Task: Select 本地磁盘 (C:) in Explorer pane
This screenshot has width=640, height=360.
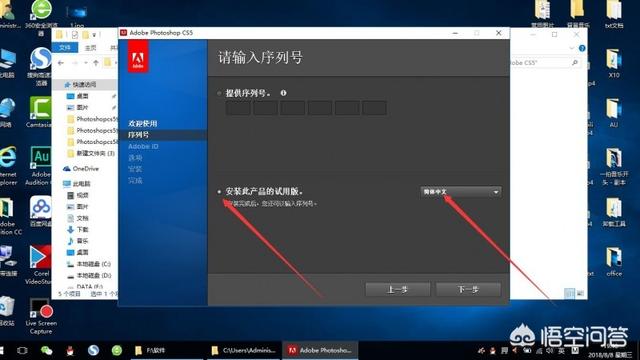Action: tap(89, 264)
